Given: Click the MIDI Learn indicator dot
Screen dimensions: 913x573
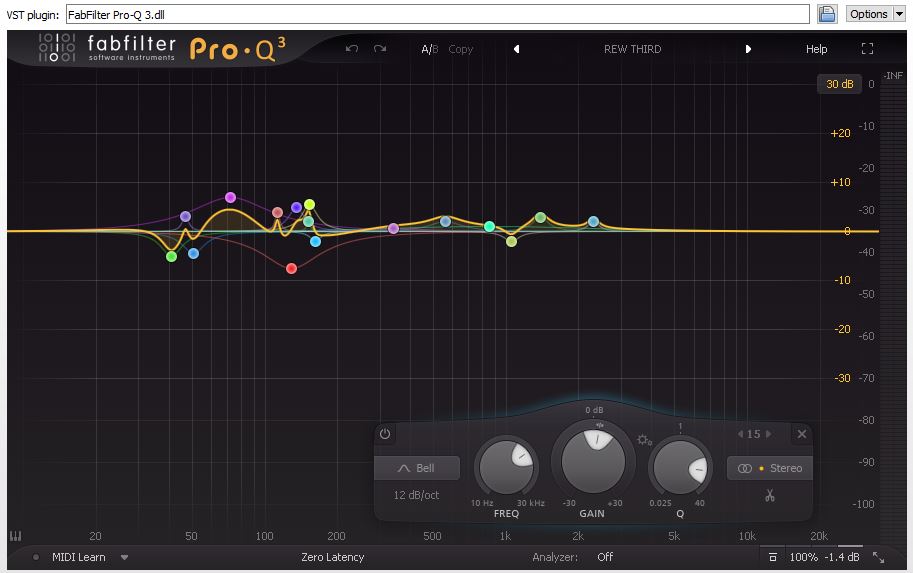Looking at the screenshot, I should tap(36, 557).
